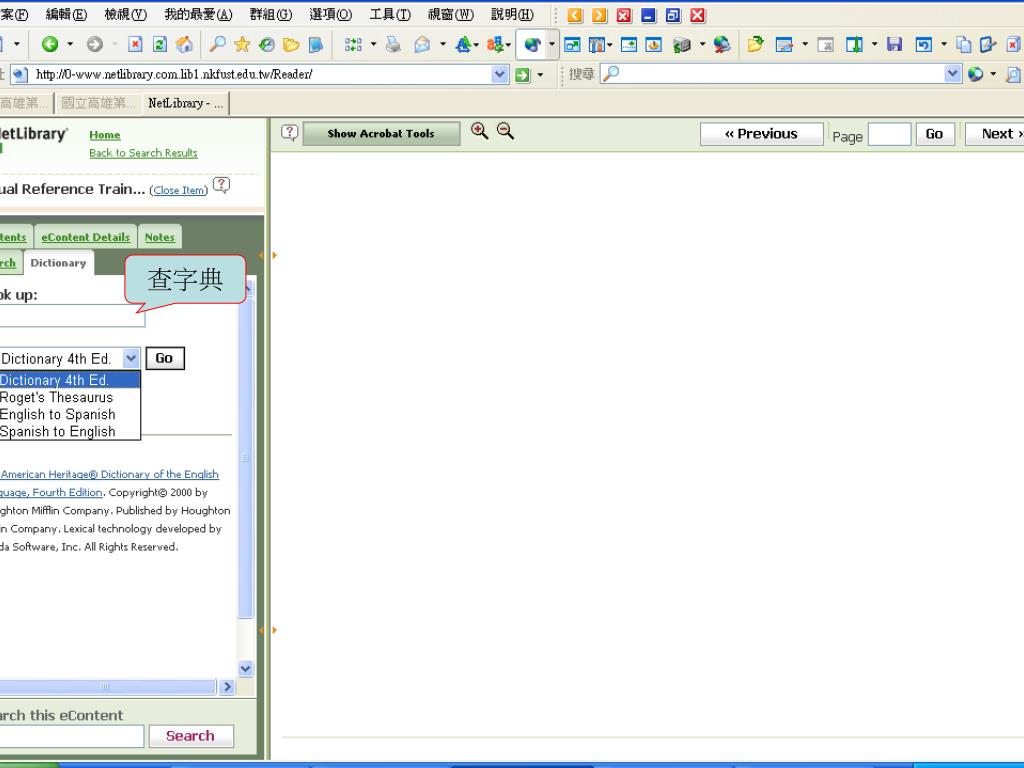Refresh the page using the green arrows icon
Image resolution: width=1024 pixels, height=768 pixels.
(159, 44)
